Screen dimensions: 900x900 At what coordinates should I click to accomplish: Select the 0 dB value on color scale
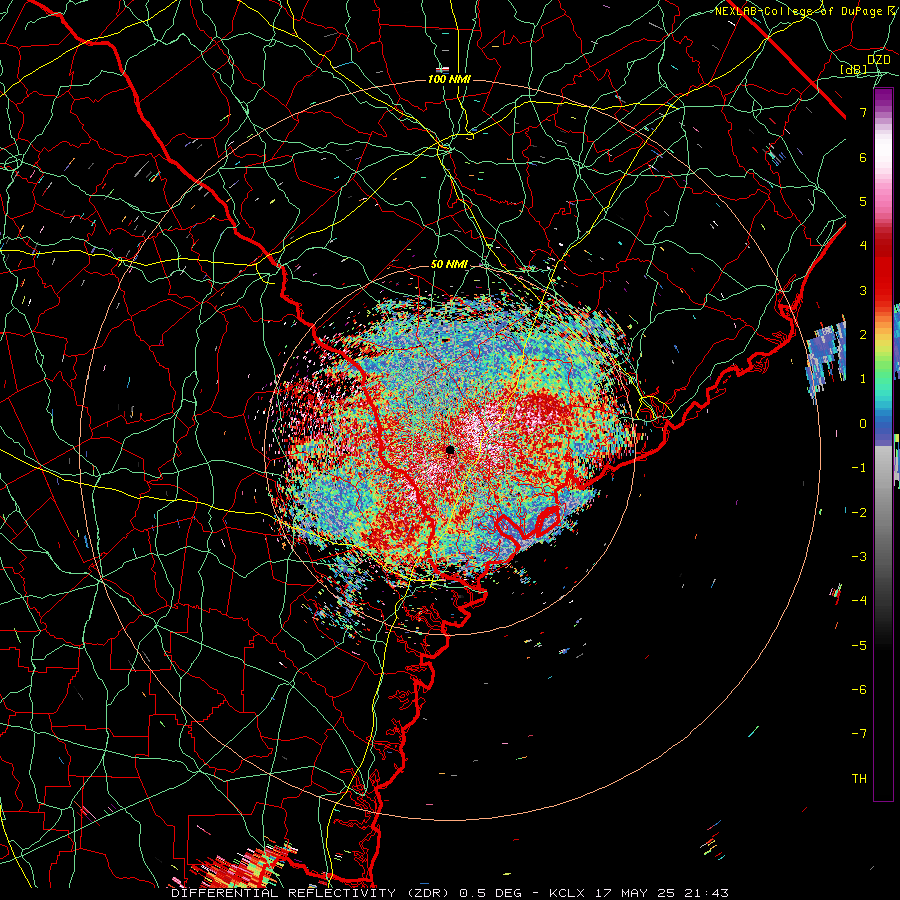pyautogui.click(x=863, y=424)
